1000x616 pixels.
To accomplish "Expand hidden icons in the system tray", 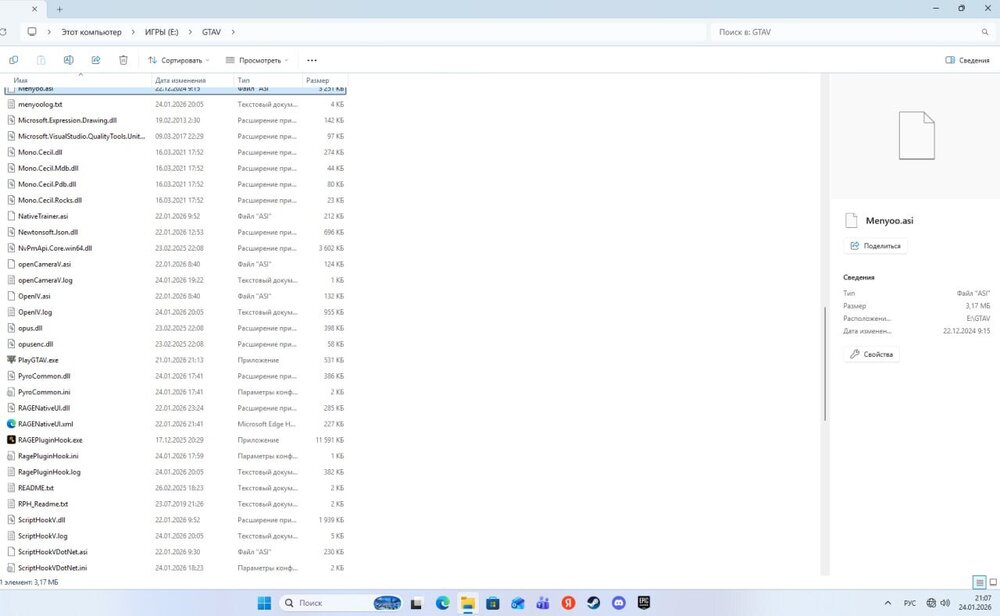I will (888, 603).
